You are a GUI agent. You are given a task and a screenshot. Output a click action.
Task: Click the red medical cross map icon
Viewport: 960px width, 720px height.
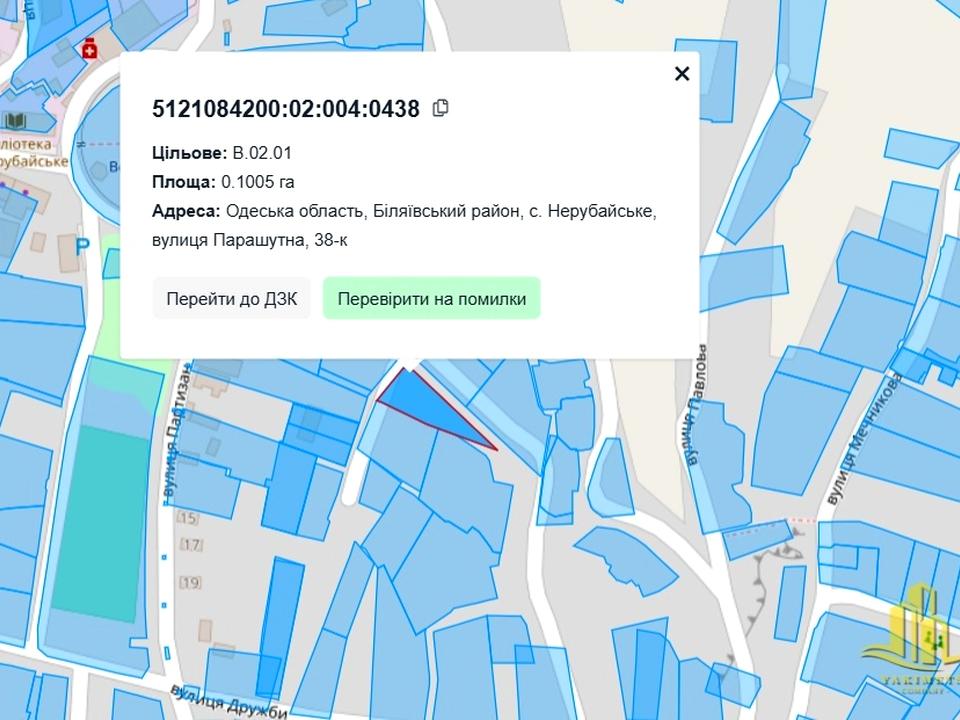point(91,49)
